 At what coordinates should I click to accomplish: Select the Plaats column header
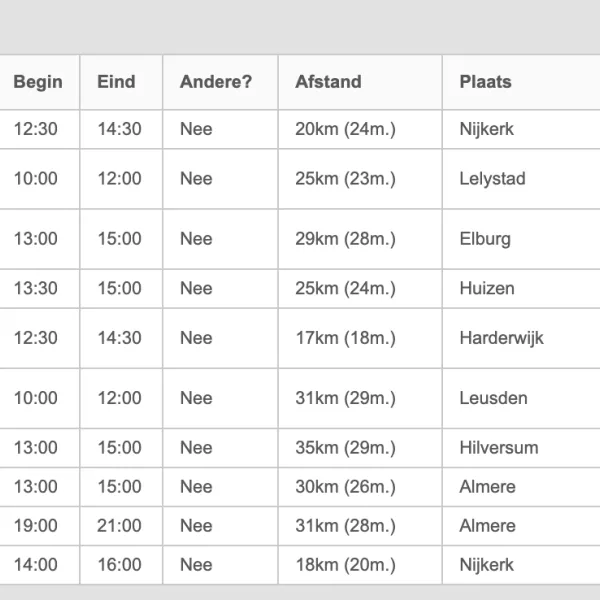click(521, 82)
